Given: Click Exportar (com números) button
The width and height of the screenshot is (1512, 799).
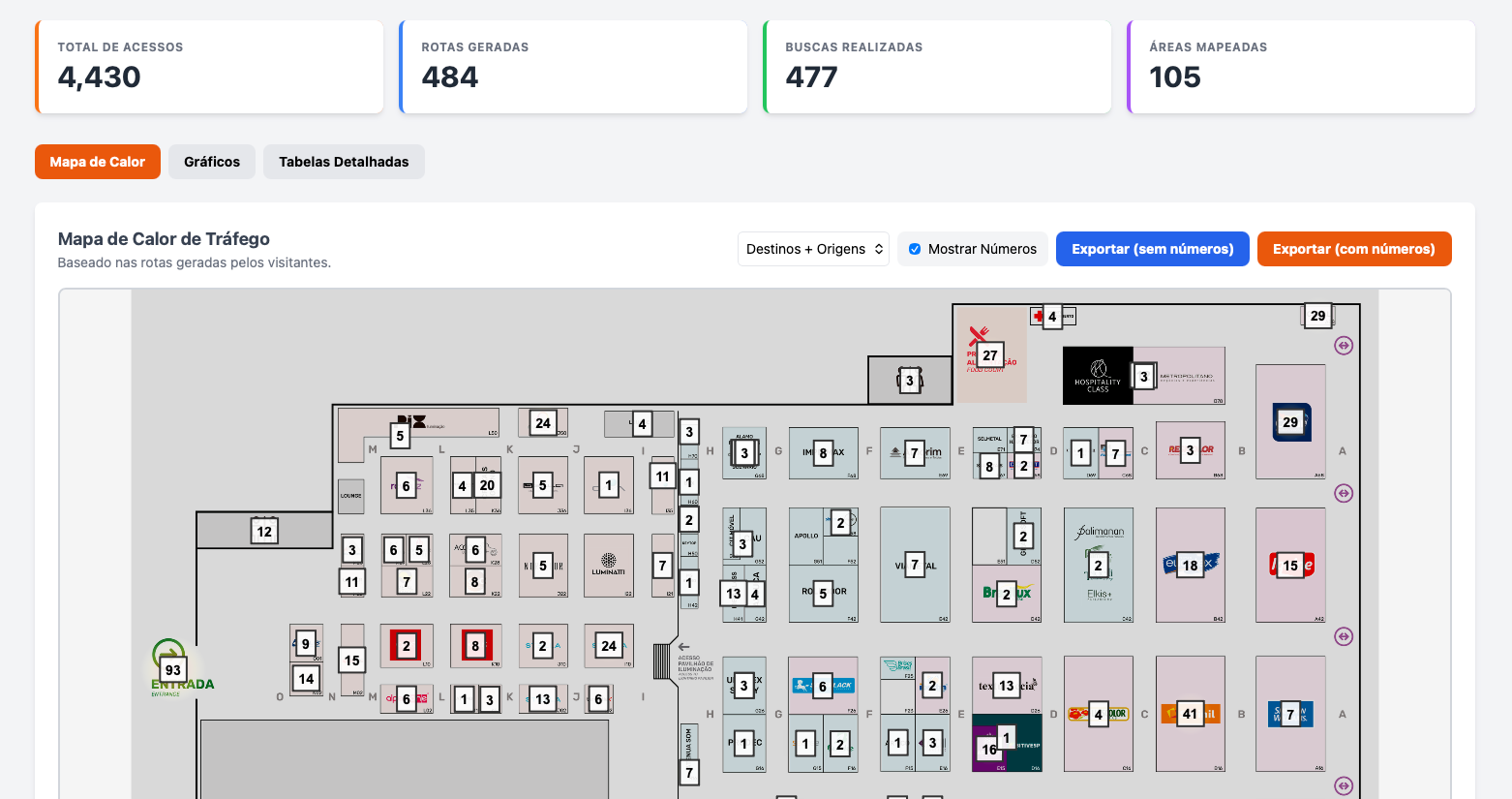Looking at the screenshot, I should click(x=1353, y=249).
